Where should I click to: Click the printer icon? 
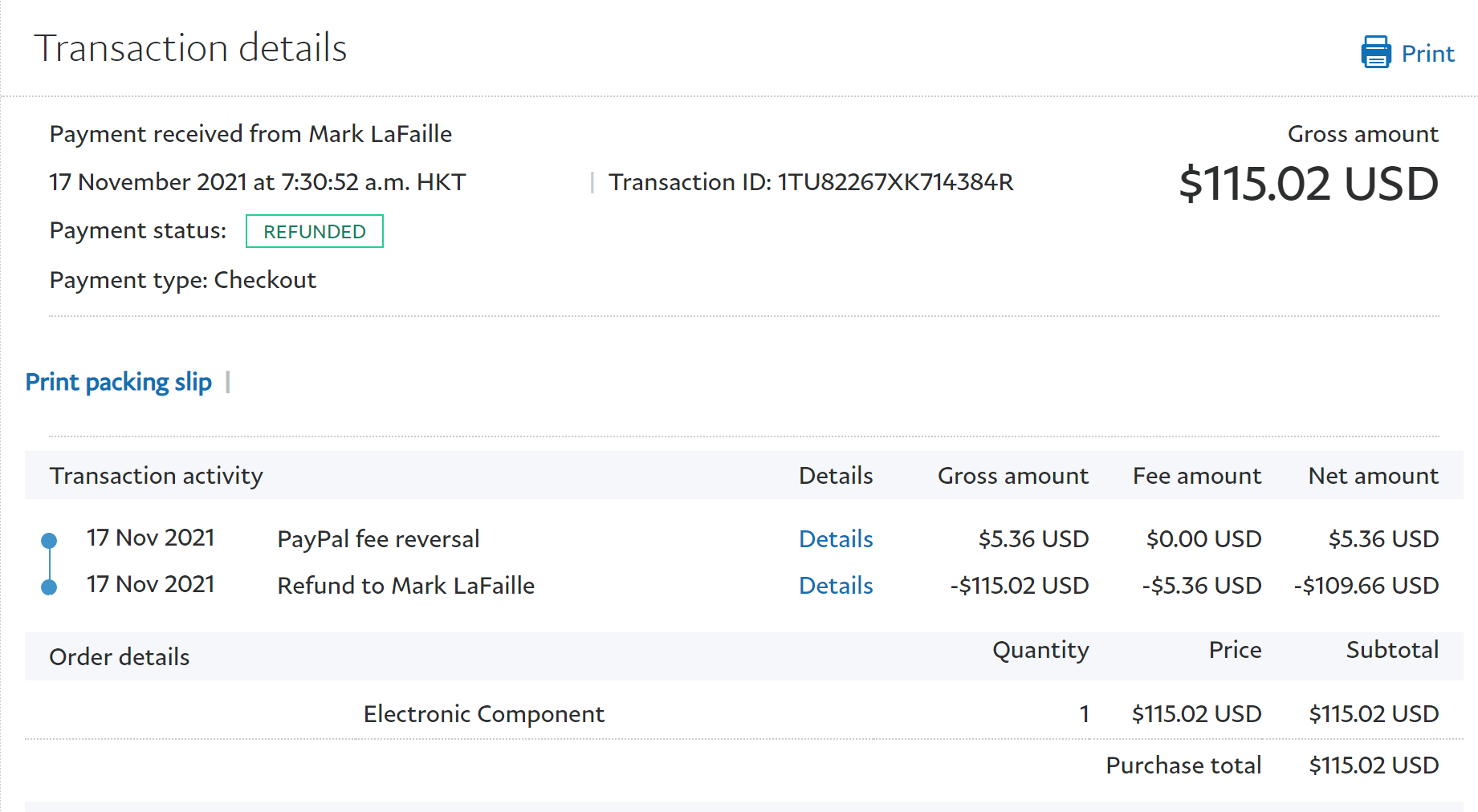[x=1375, y=52]
